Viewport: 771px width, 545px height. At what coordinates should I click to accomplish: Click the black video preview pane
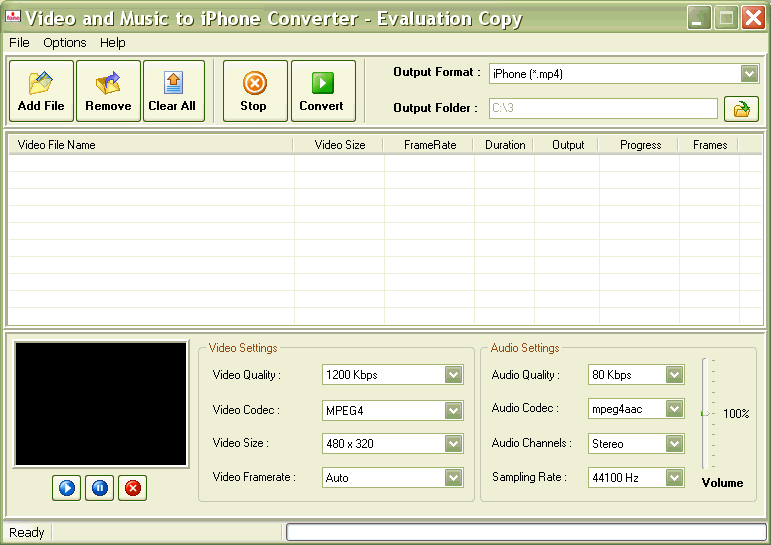coord(101,404)
